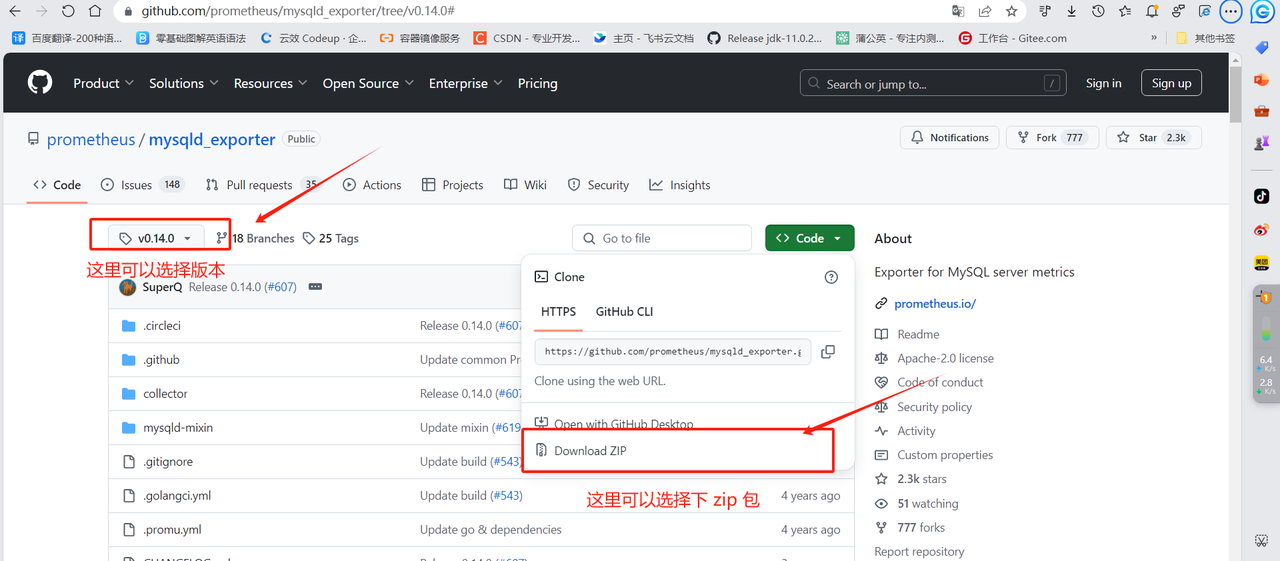
Task: Expand the Solutions menu
Action: point(183,83)
